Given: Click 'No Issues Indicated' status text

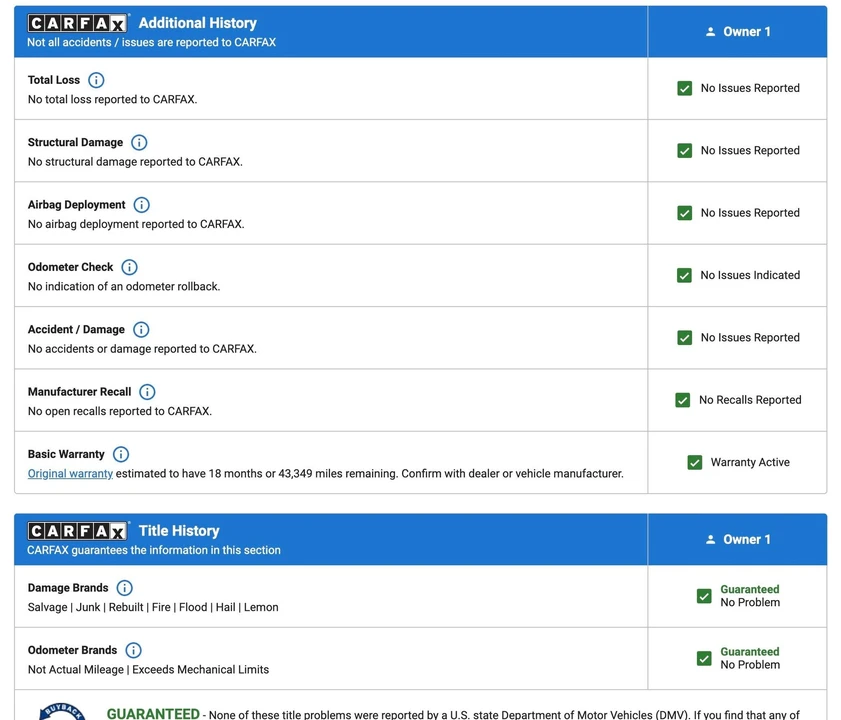Looking at the screenshot, I should pyautogui.click(x=750, y=275).
